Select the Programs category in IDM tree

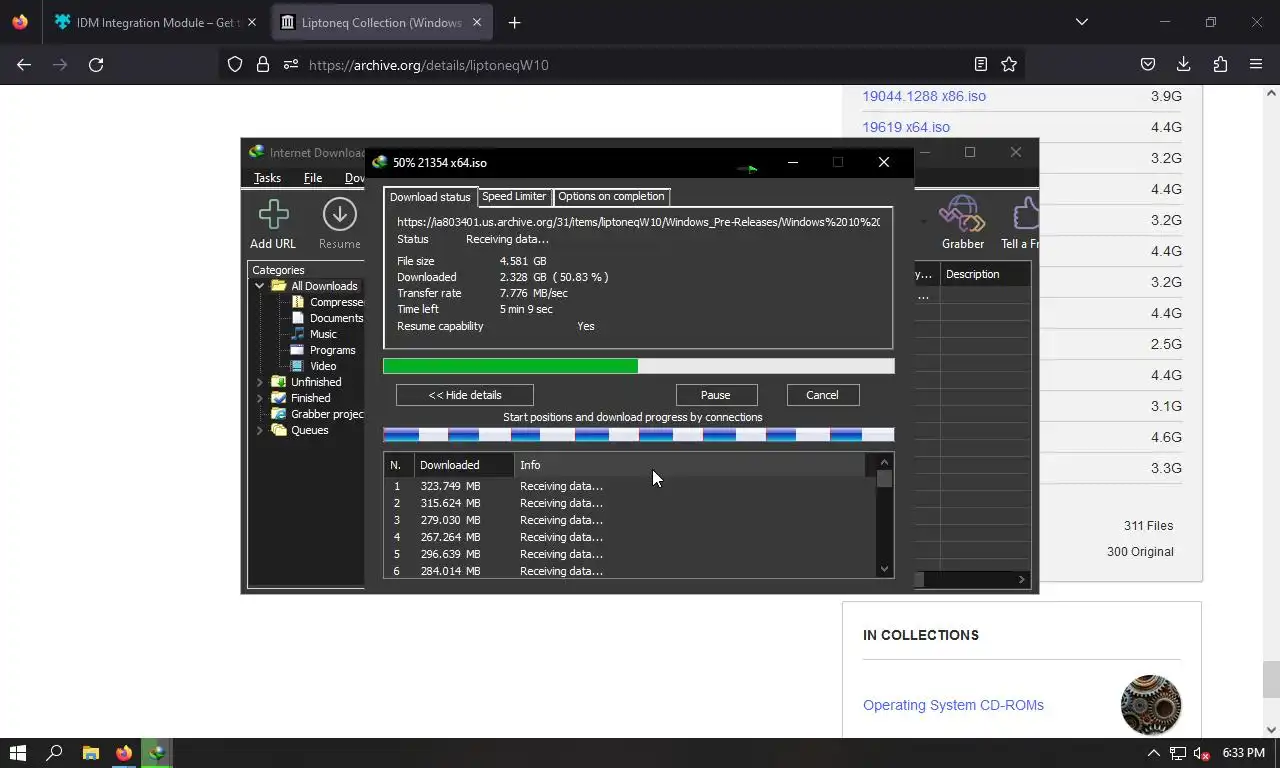click(x=332, y=350)
